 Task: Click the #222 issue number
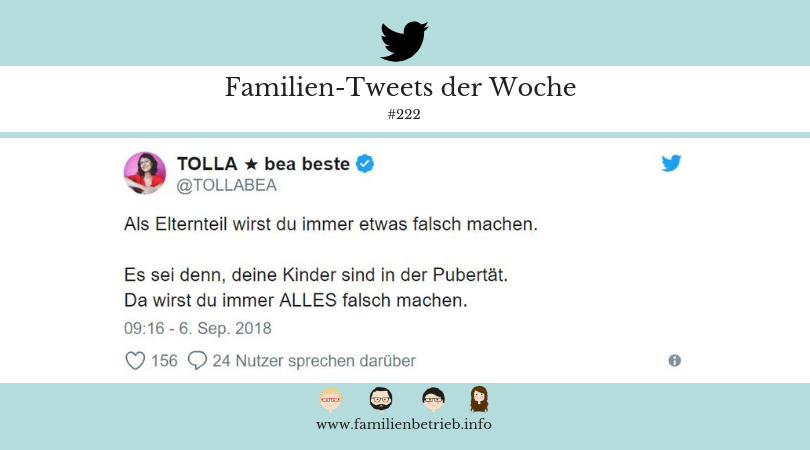pyautogui.click(x=404, y=114)
